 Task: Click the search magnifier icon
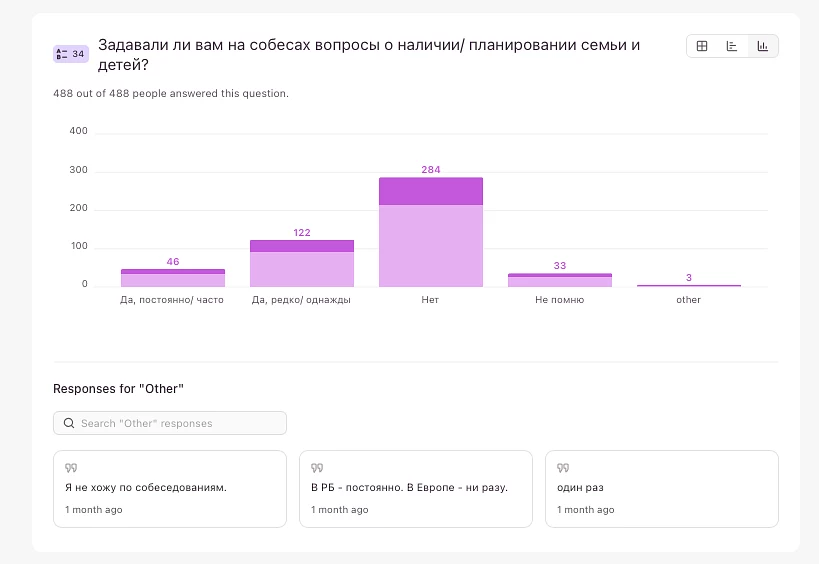pyautogui.click(x=69, y=423)
